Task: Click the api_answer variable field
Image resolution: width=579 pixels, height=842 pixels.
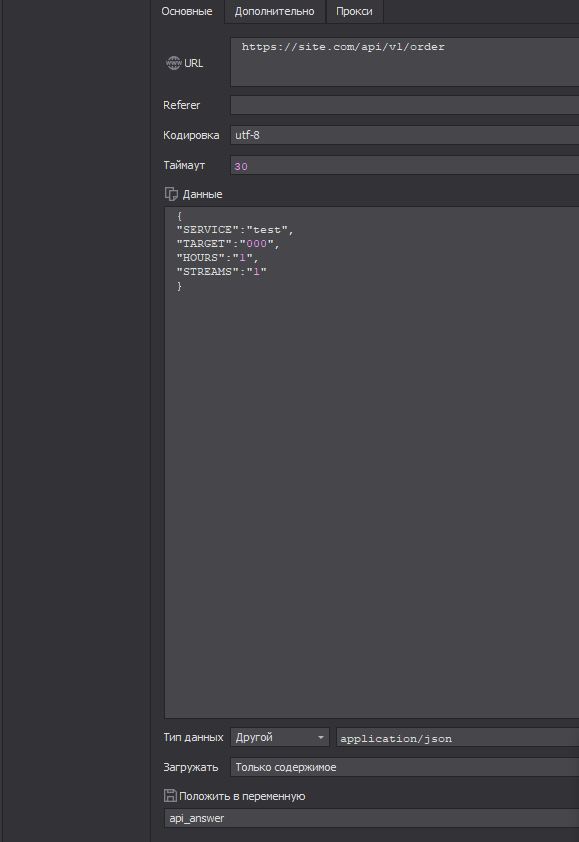Action: 372,818
